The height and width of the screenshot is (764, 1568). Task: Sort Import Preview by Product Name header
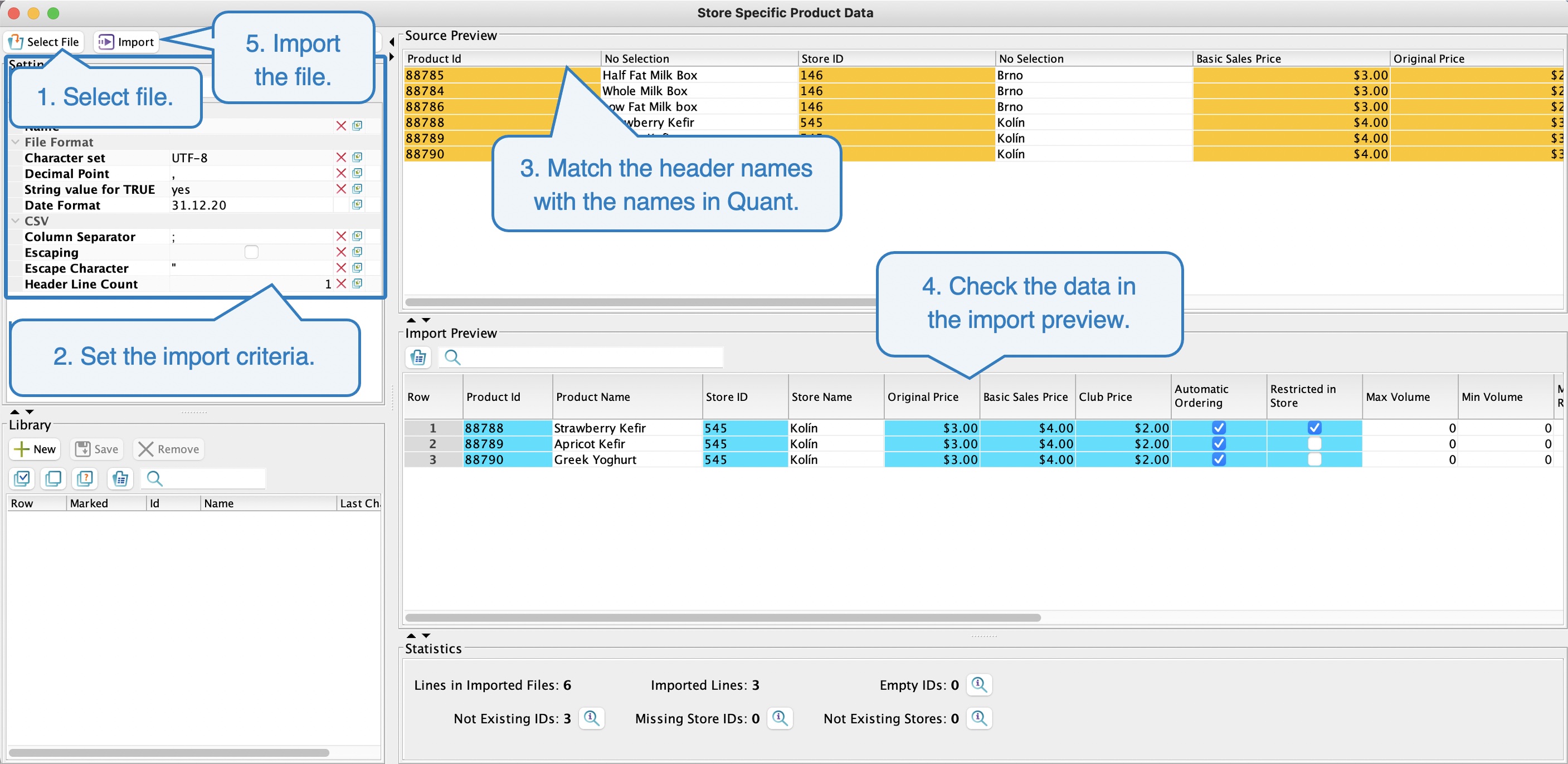coord(627,396)
